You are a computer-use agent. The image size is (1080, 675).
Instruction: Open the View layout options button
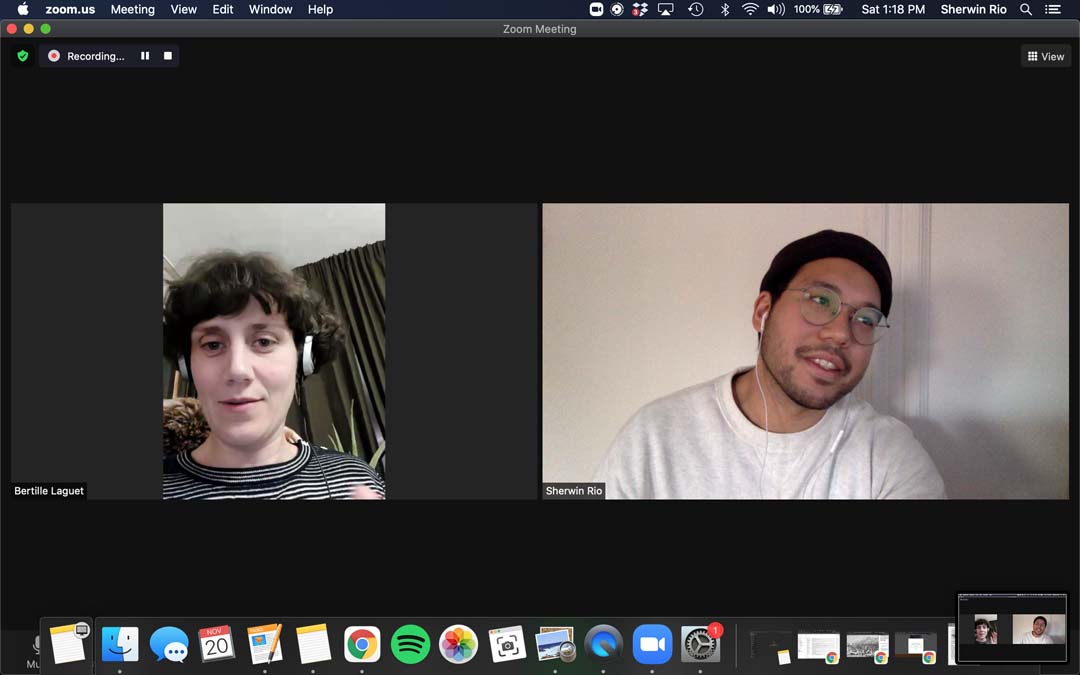click(1046, 56)
